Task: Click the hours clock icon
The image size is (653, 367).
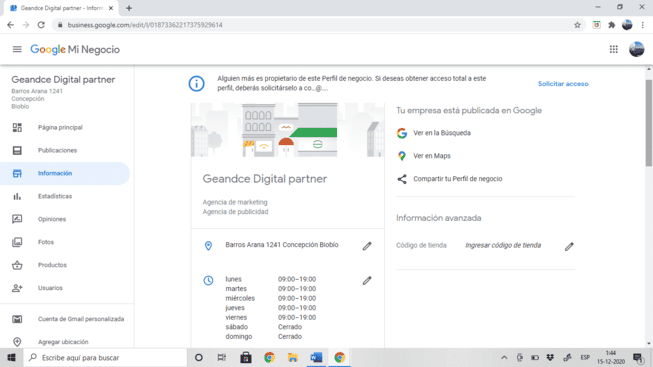Action: point(208,280)
